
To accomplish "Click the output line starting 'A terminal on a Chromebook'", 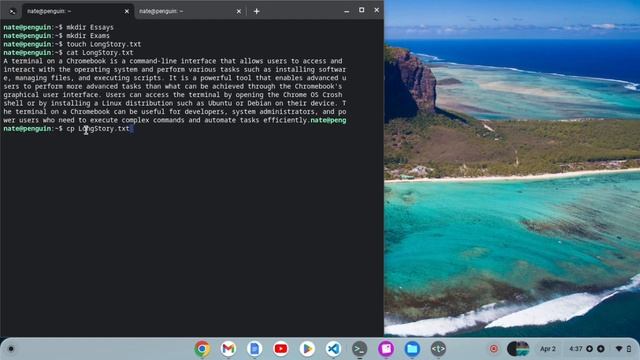I will [173, 61].
